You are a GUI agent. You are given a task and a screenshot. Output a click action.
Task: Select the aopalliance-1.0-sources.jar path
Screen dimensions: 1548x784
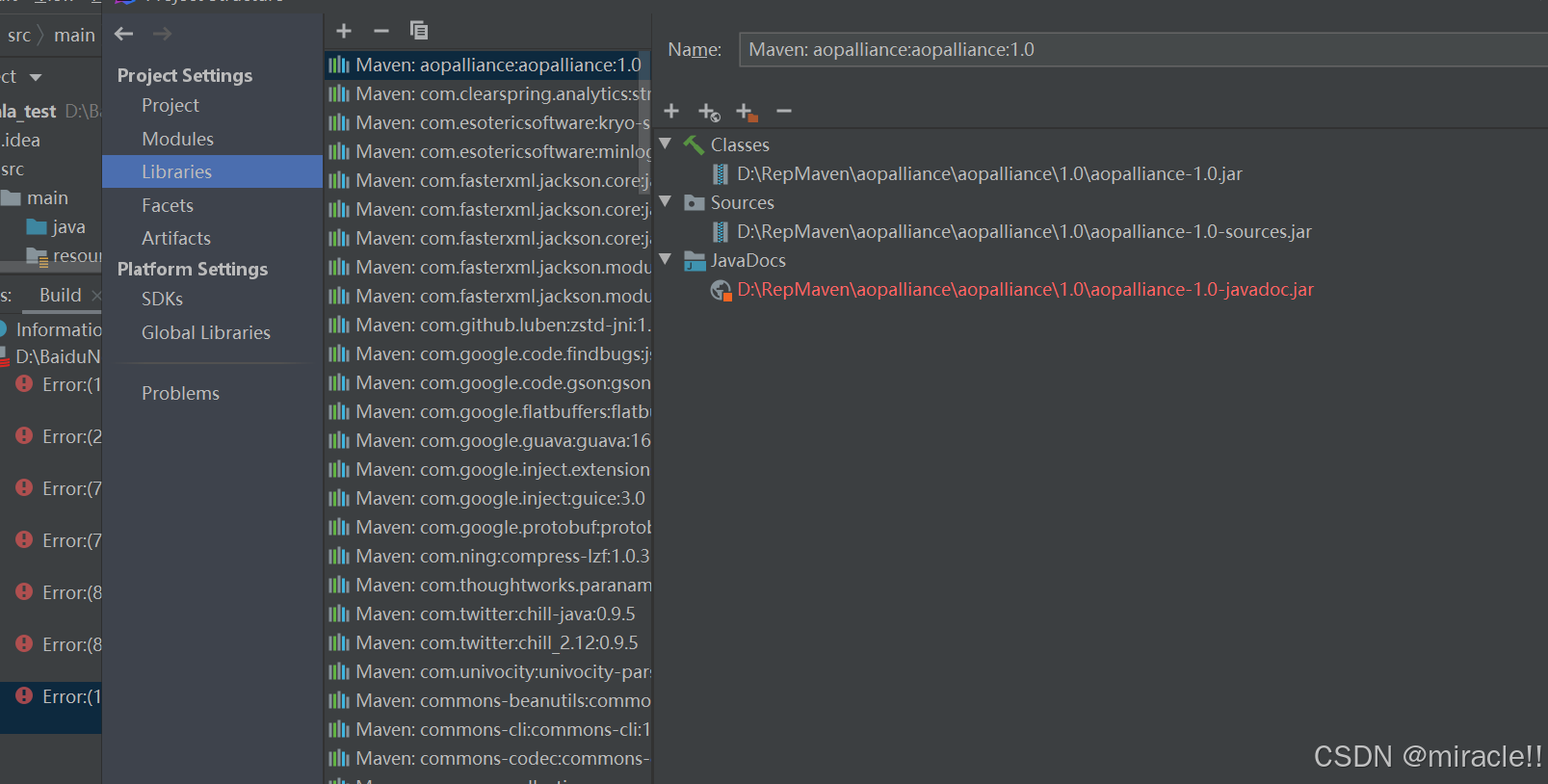1024,232
